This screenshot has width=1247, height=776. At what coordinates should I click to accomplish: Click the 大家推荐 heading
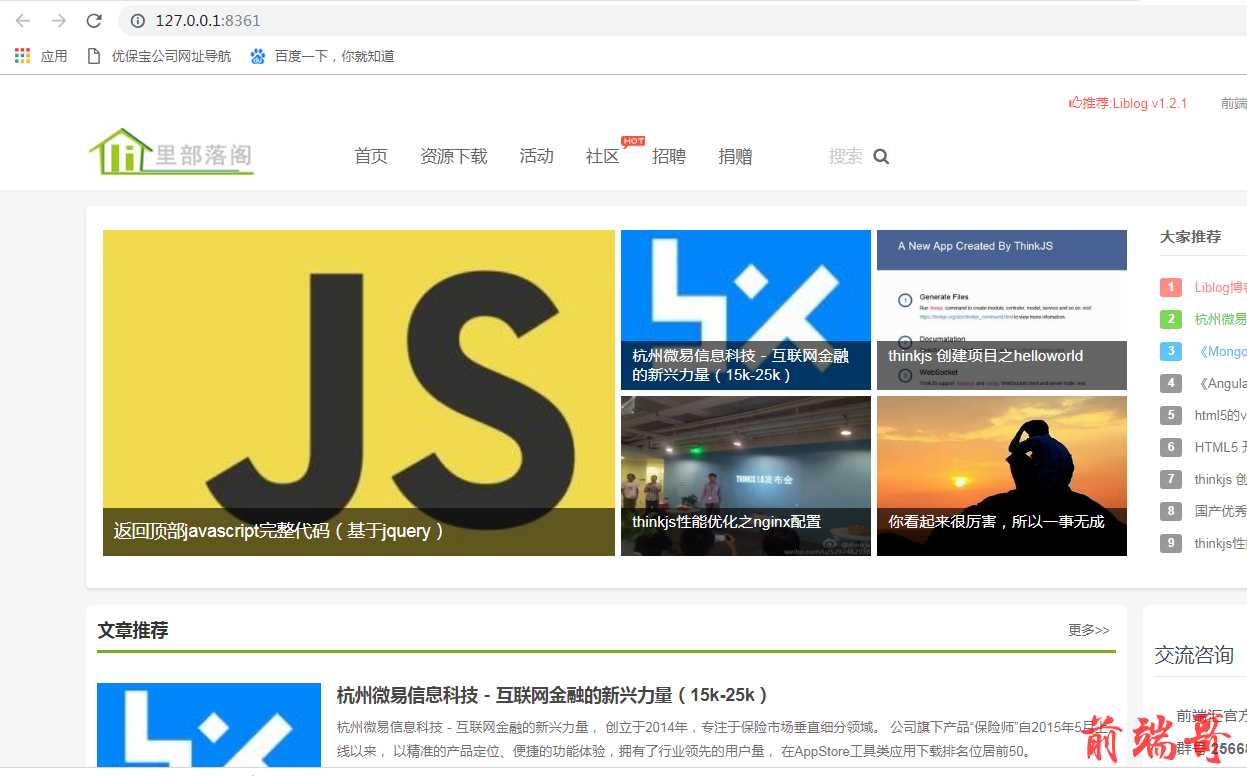1190,237
